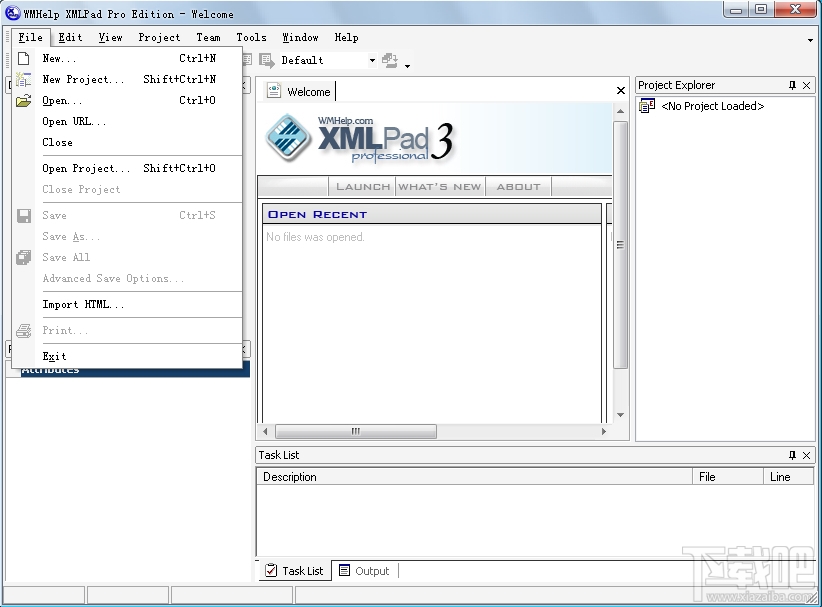Image resolution: width=822 pixels, height=607 pixels.
Task: Choose Open URL... in File menu
Action: (129, 121)
